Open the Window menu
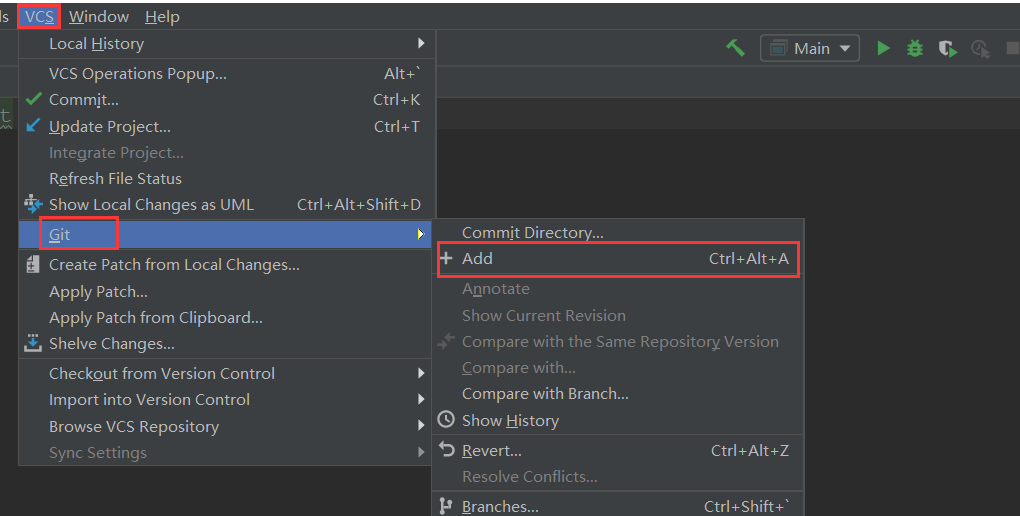1020x516 pixels. pos(99,16)
